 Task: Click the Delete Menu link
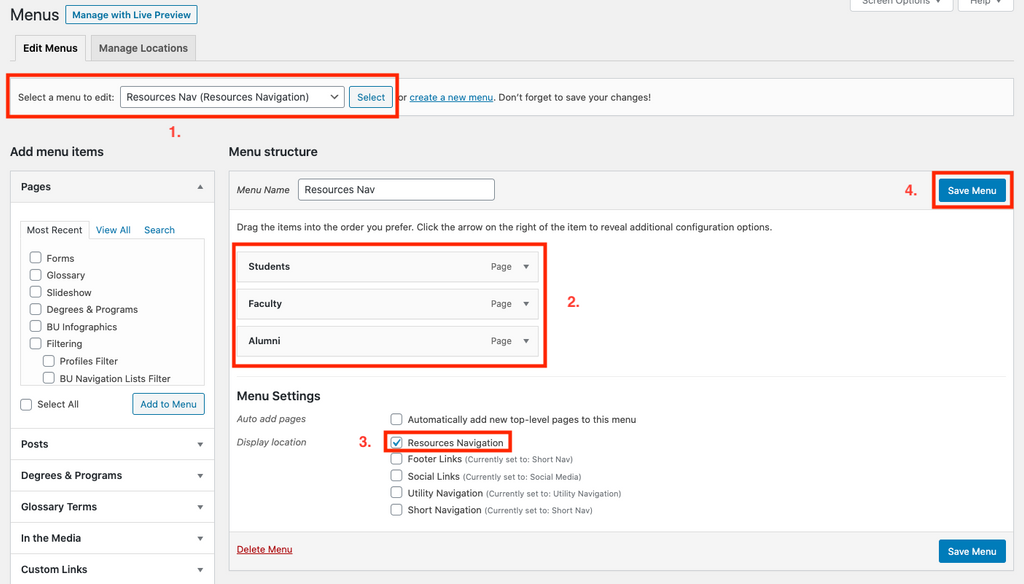point(264,549)
